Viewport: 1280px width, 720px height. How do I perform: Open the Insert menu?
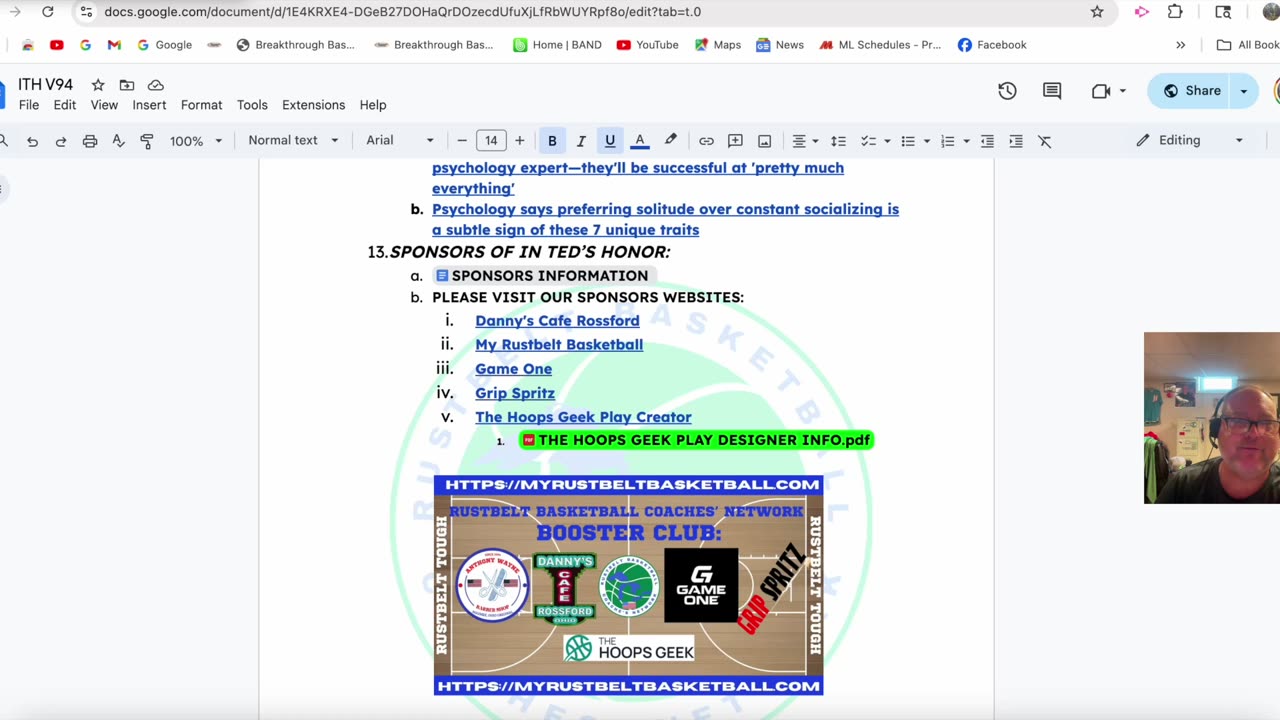click(x=149, y=105)
